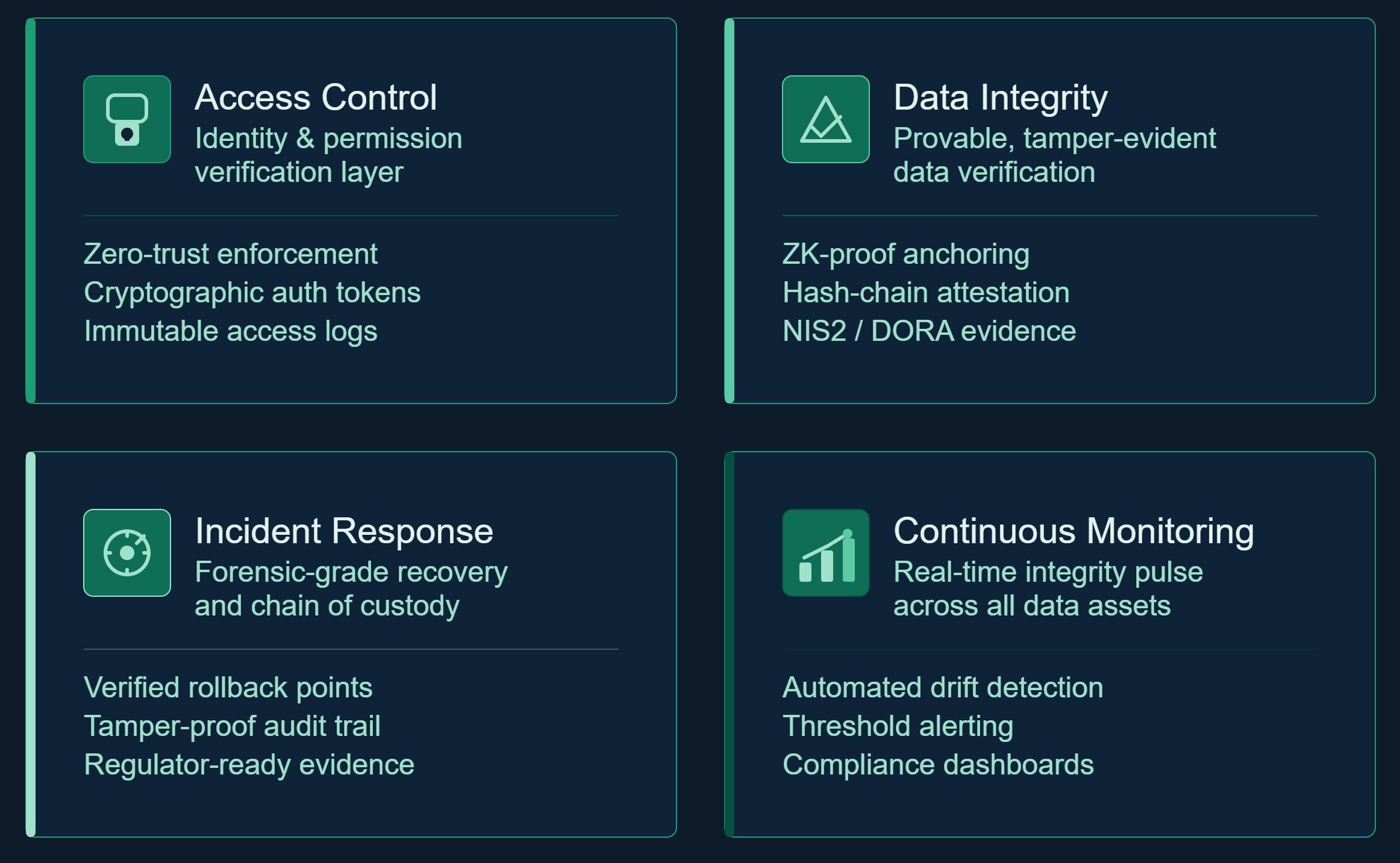Viewport: 1400px width, 863px height.
Task: Open the Data Integrity heading
Action: [1001, 98]
